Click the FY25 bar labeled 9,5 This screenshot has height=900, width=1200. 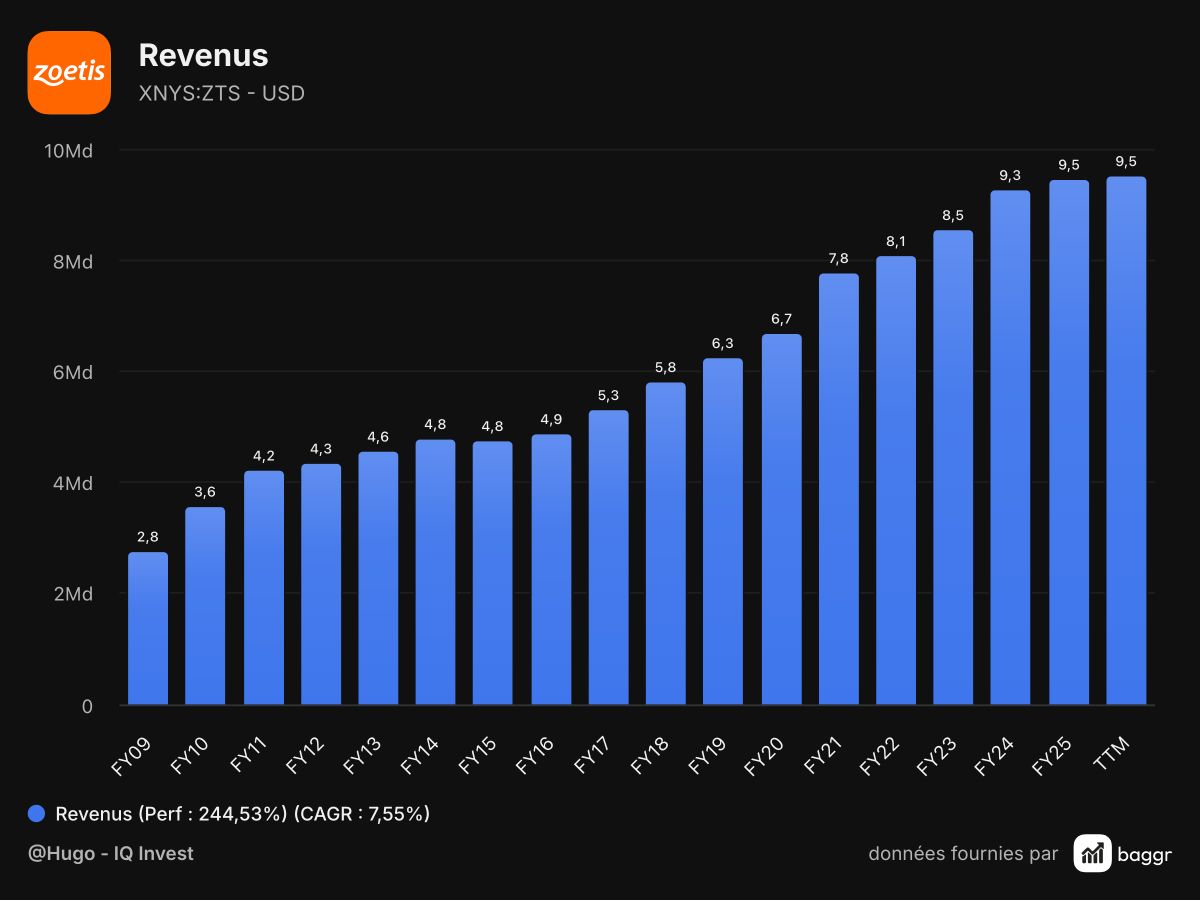click(1069, 443)
